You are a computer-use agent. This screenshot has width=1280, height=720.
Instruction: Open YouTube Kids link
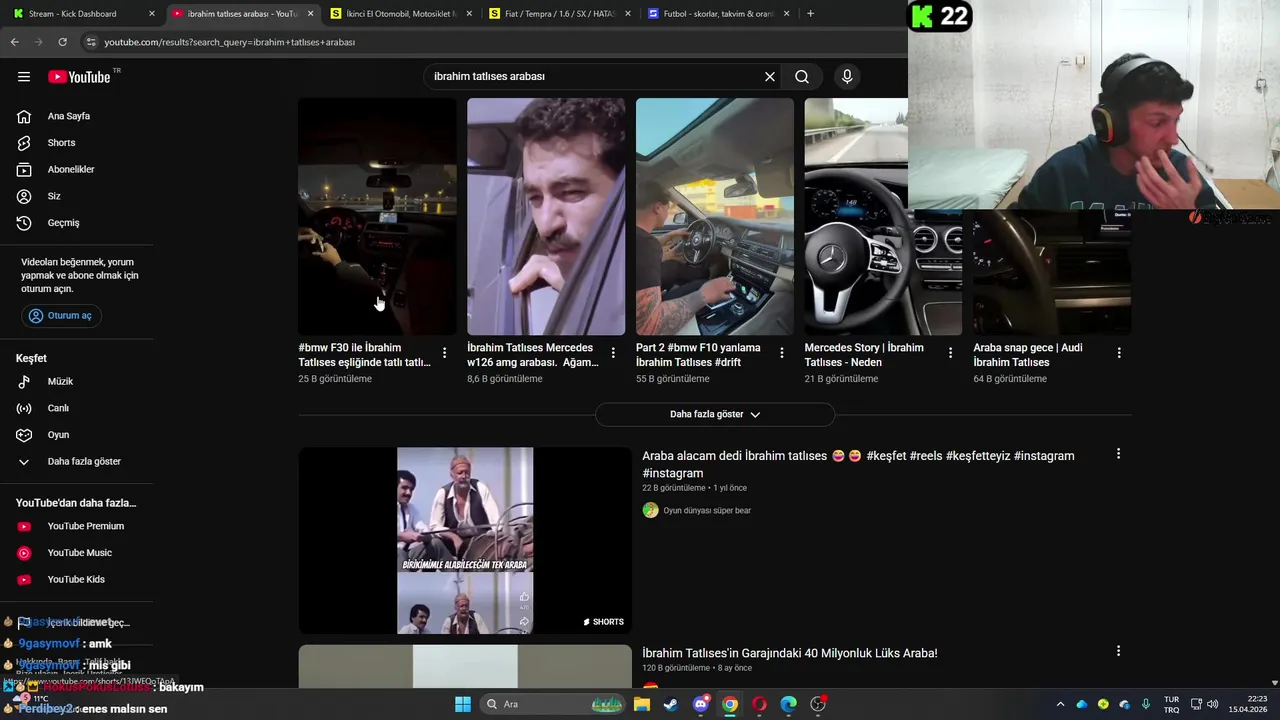78,579
